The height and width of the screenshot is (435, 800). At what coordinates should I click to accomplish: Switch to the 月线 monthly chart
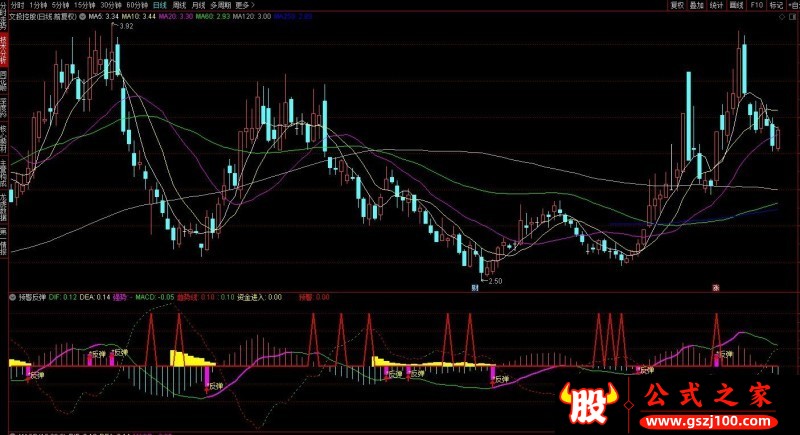click(x=198, y=5)
